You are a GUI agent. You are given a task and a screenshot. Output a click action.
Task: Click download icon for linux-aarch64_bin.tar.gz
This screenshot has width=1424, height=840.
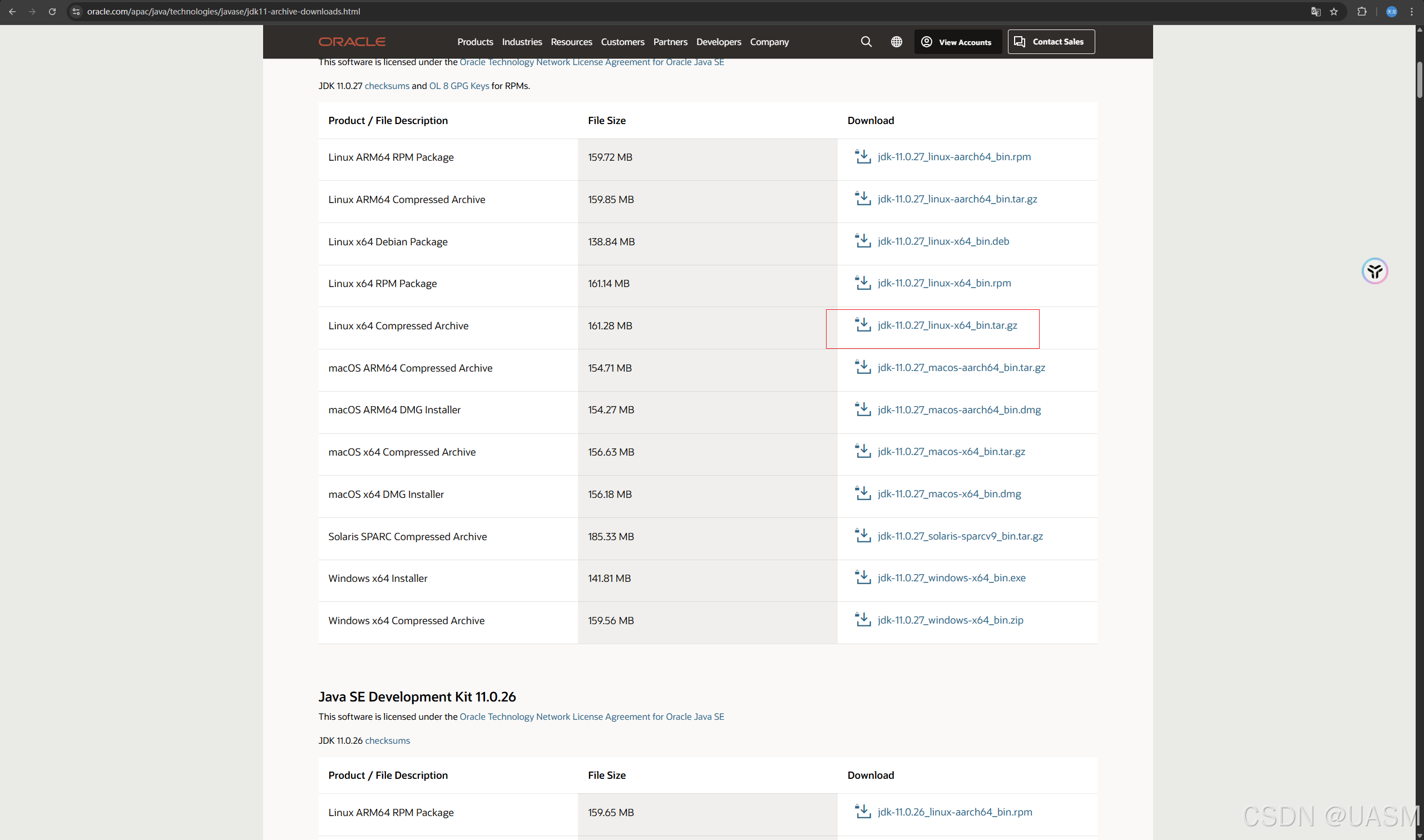(863, 199)
